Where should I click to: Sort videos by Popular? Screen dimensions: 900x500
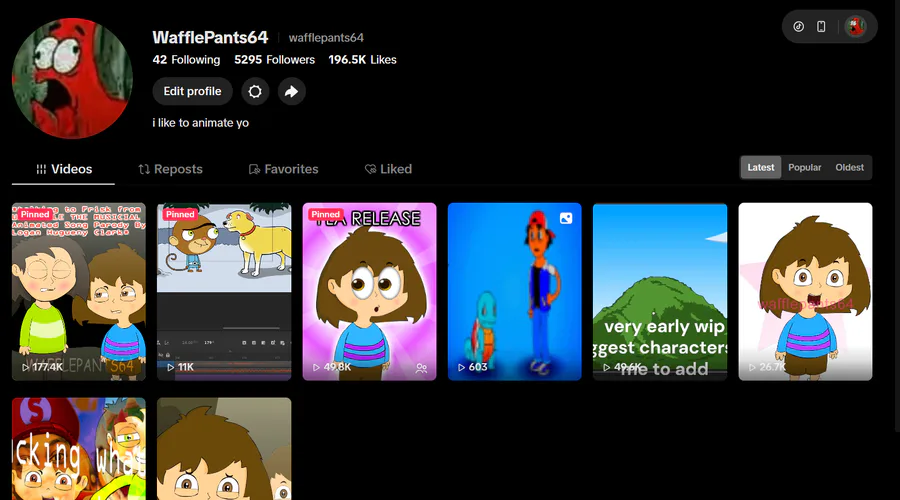[804, 168]
